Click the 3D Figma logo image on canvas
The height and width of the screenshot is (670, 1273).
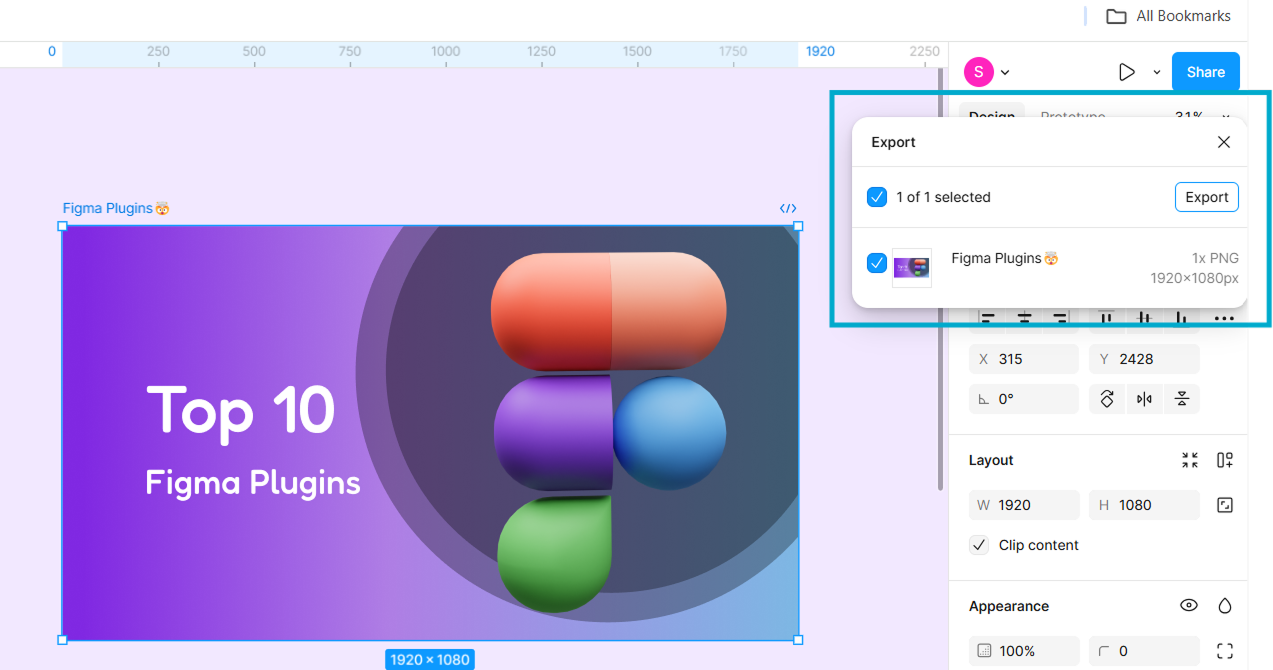(x=609, y=432)
